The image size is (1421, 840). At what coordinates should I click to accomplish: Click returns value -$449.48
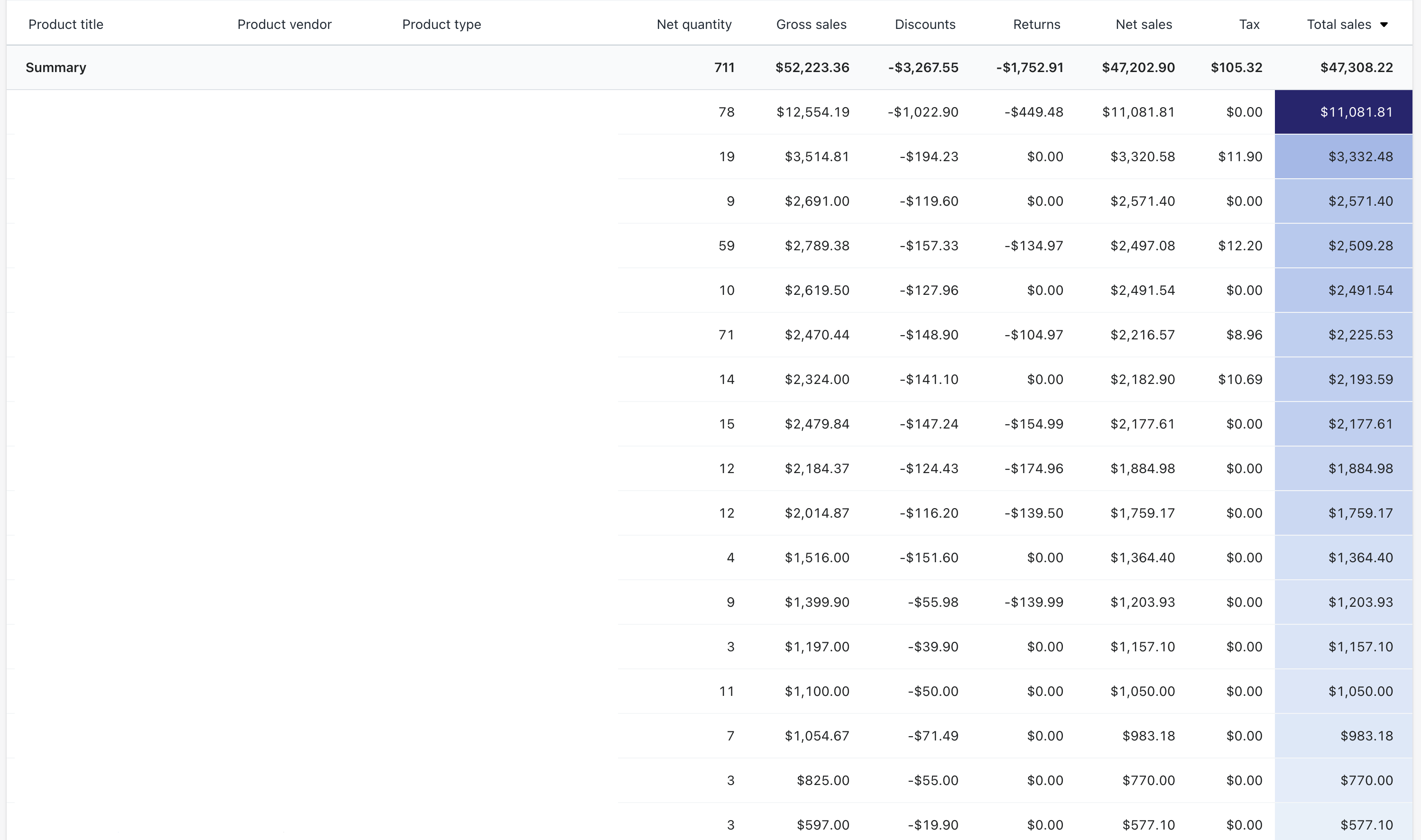pyautogui.click(x=1033, y=112)
